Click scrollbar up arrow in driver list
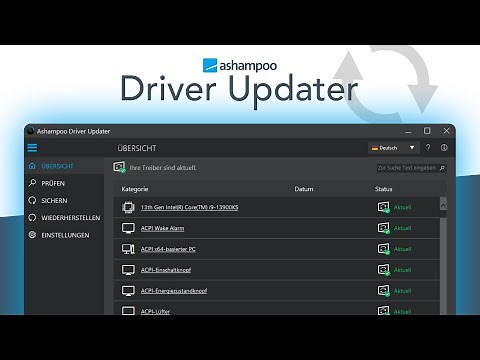Image resolution: width=480 pixels, height=360 pixels. click(443, 204)
